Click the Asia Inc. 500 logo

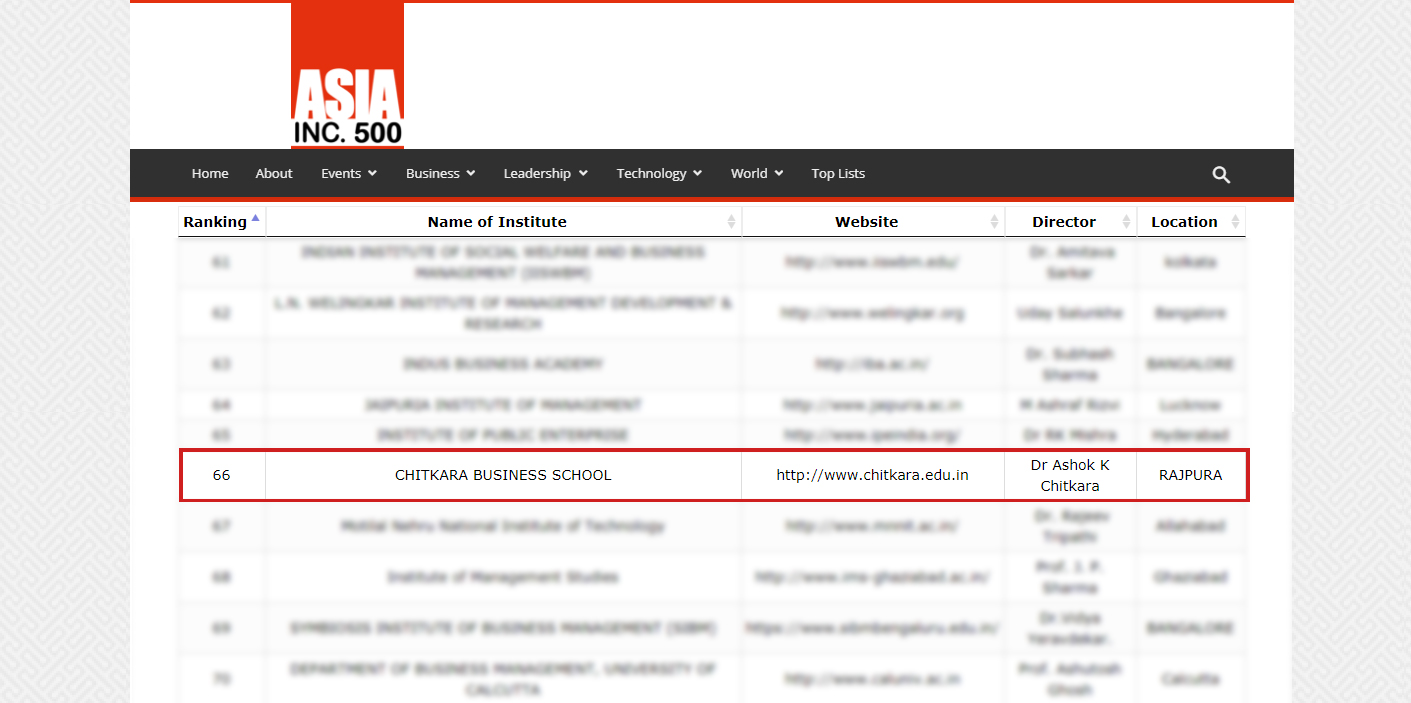tap(347, 76)
